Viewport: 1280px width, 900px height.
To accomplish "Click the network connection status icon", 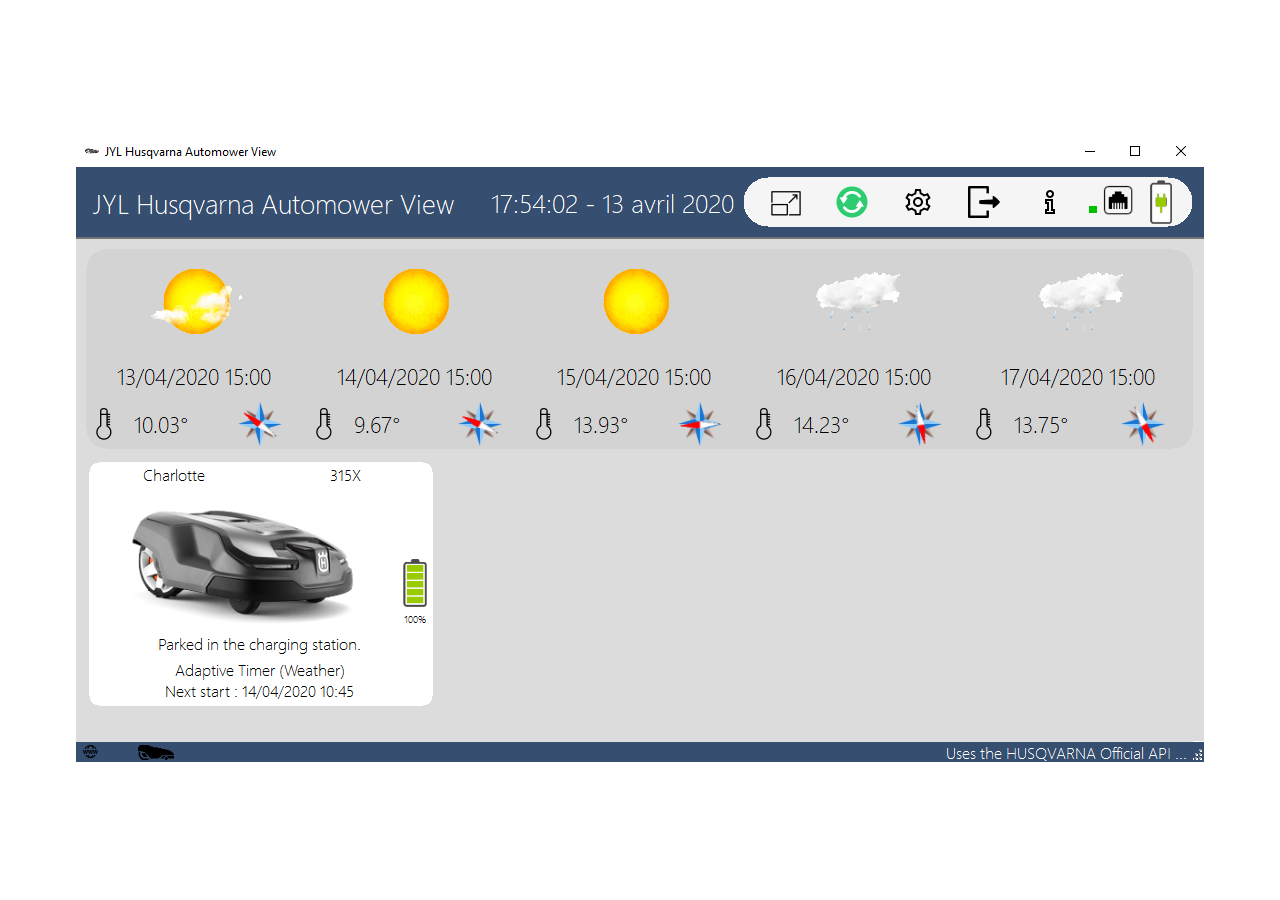I will point(1118,200).
